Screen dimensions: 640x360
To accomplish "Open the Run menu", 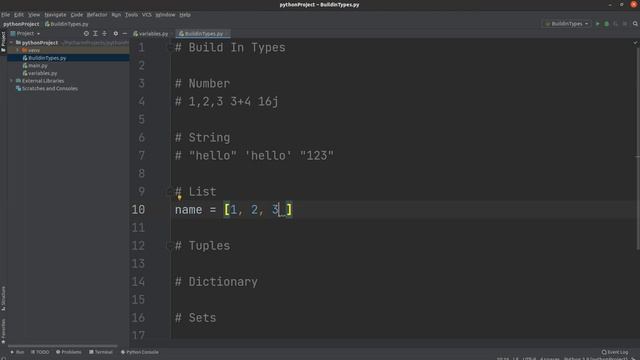I will pos(116,15).
